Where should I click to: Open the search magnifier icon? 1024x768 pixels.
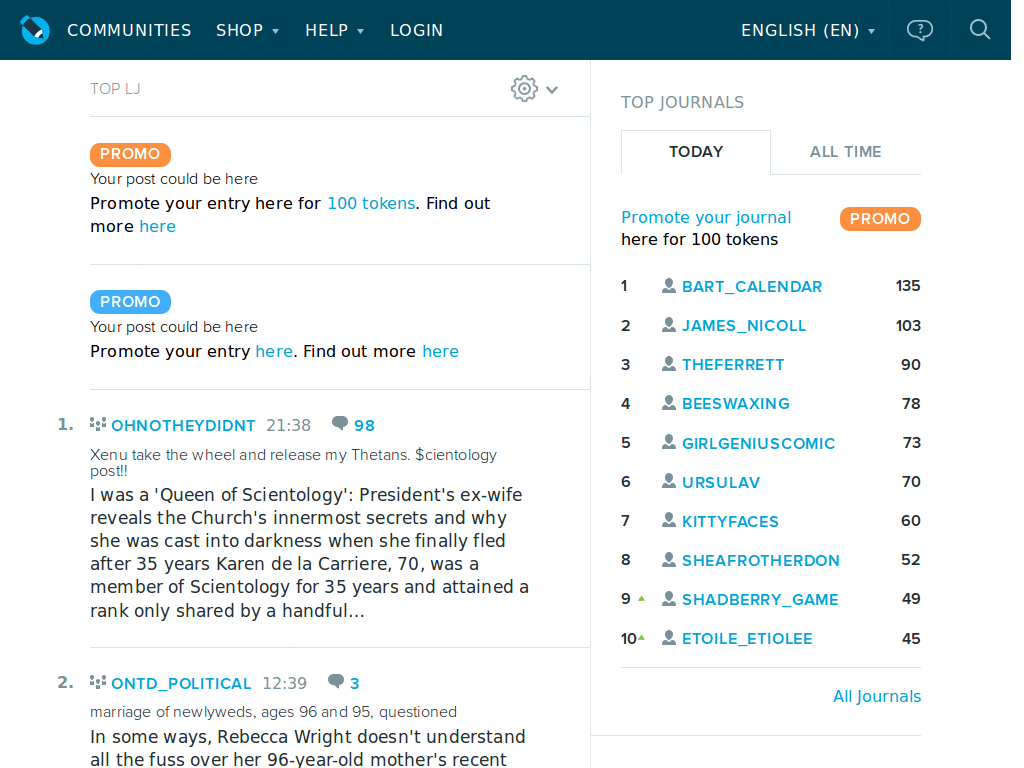coord(979,30)
